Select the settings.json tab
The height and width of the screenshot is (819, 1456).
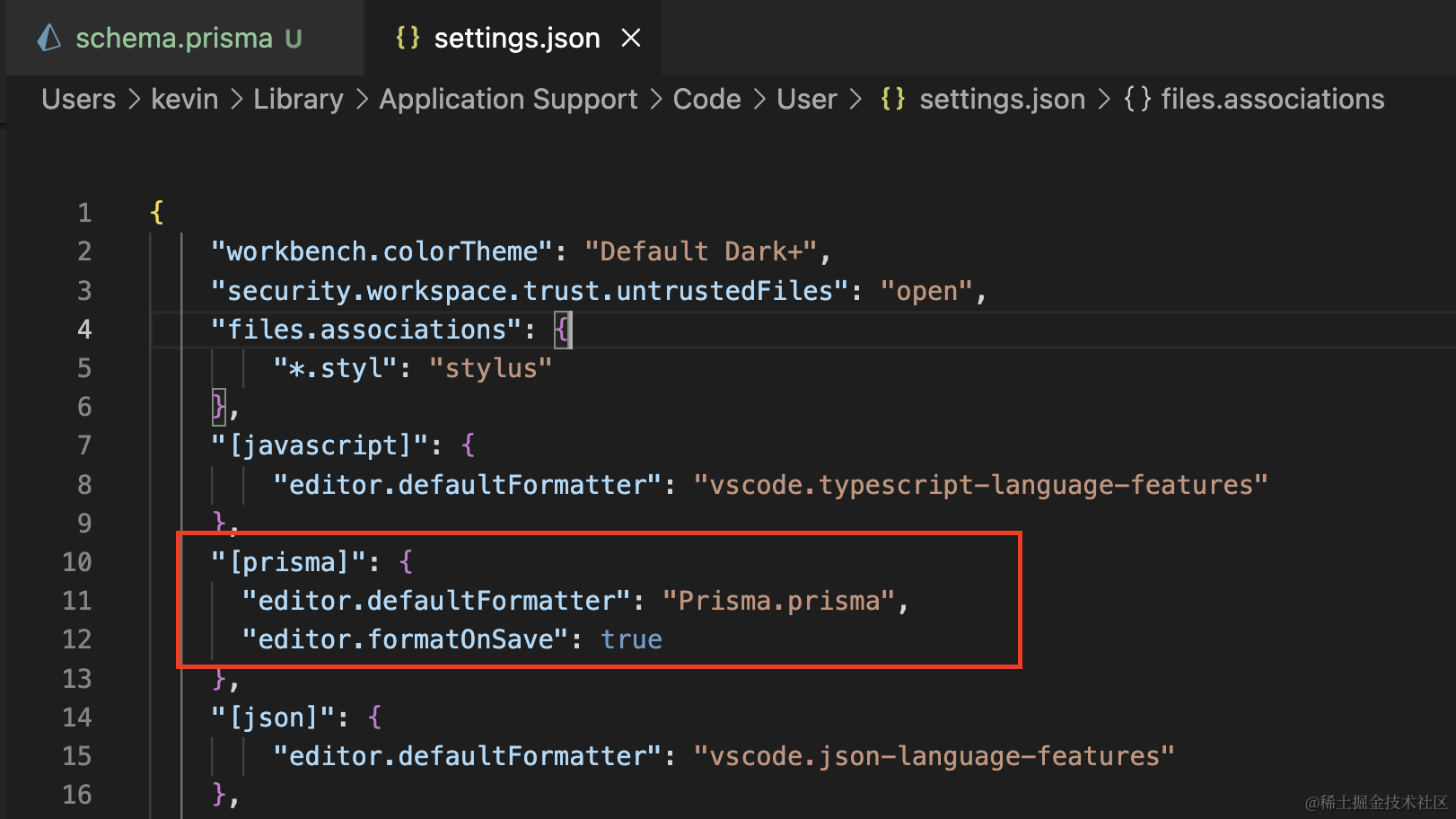(516, 39)
